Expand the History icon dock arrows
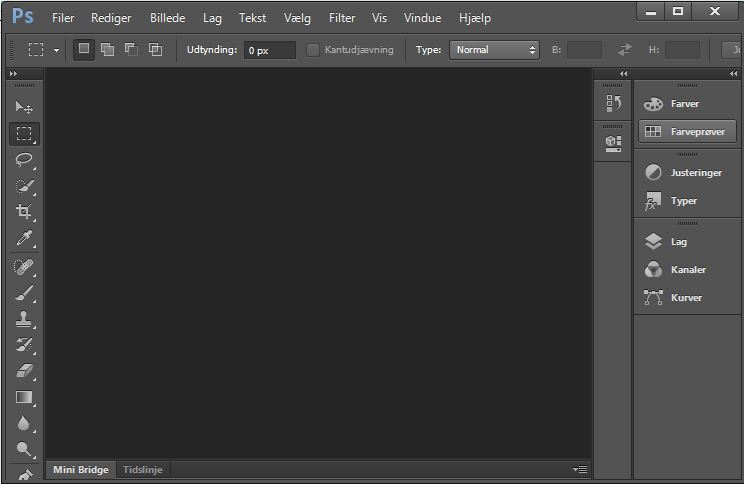Screen dimensions: 744x484 click(x=623, y=74)
